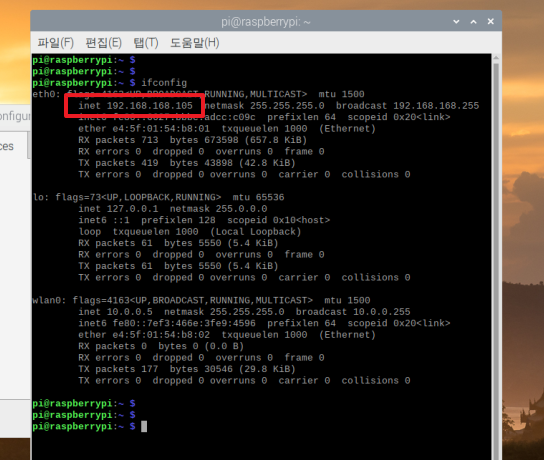Click RX packets 713 line
The image size is (544, 460).
point(193,140)
